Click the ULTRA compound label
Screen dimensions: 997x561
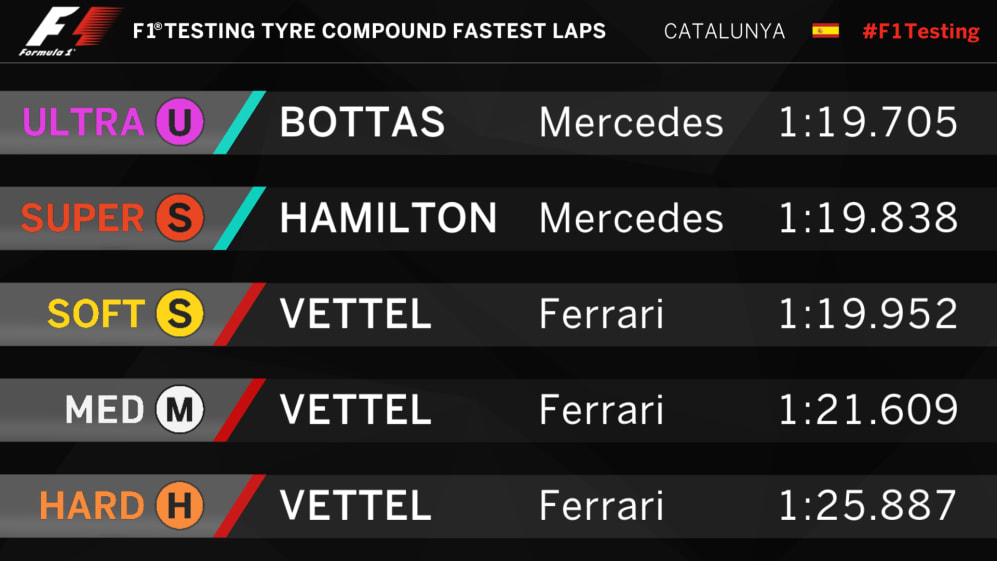click(x=84, y=123)
